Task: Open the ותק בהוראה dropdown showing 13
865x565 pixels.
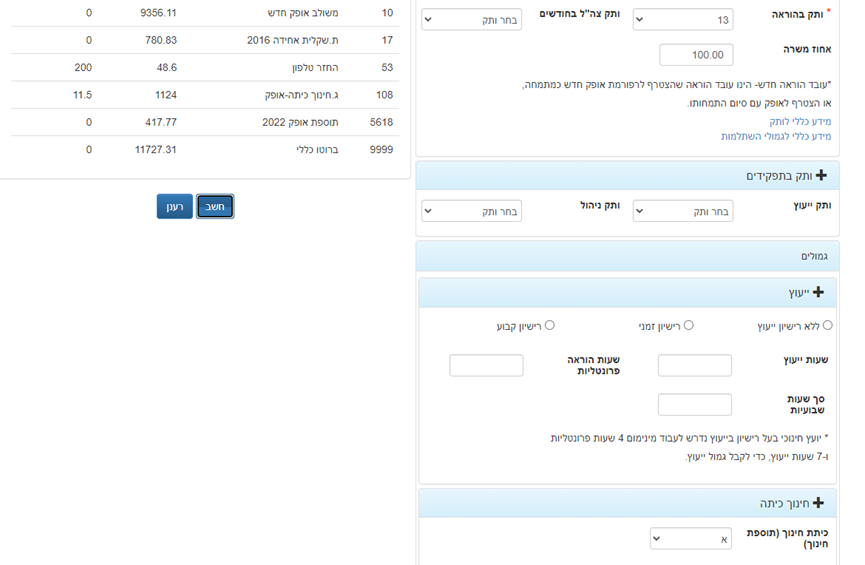Action: click(683, 20)
